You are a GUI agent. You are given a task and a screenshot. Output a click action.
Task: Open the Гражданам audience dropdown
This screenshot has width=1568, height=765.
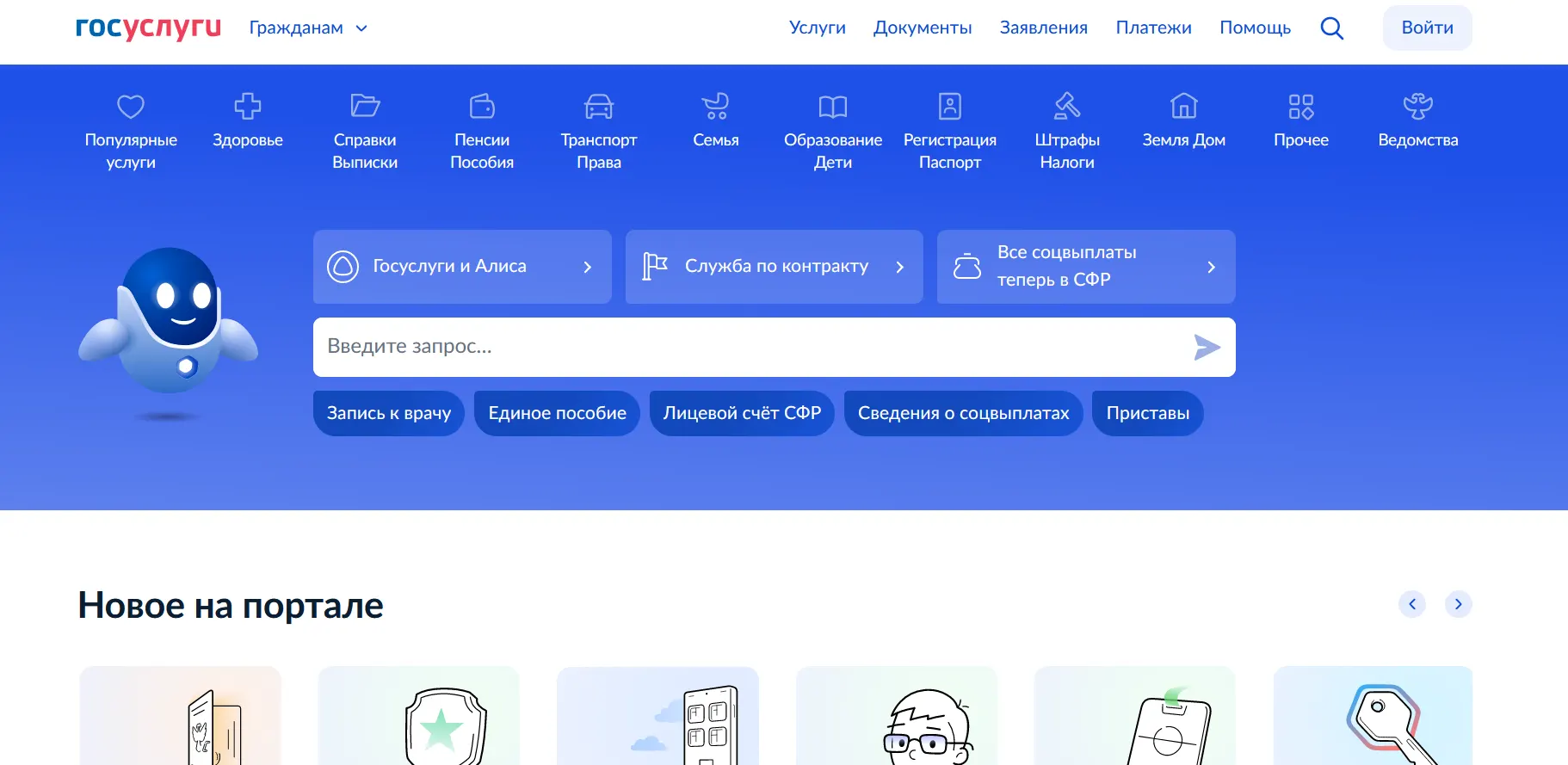(308, 28)
